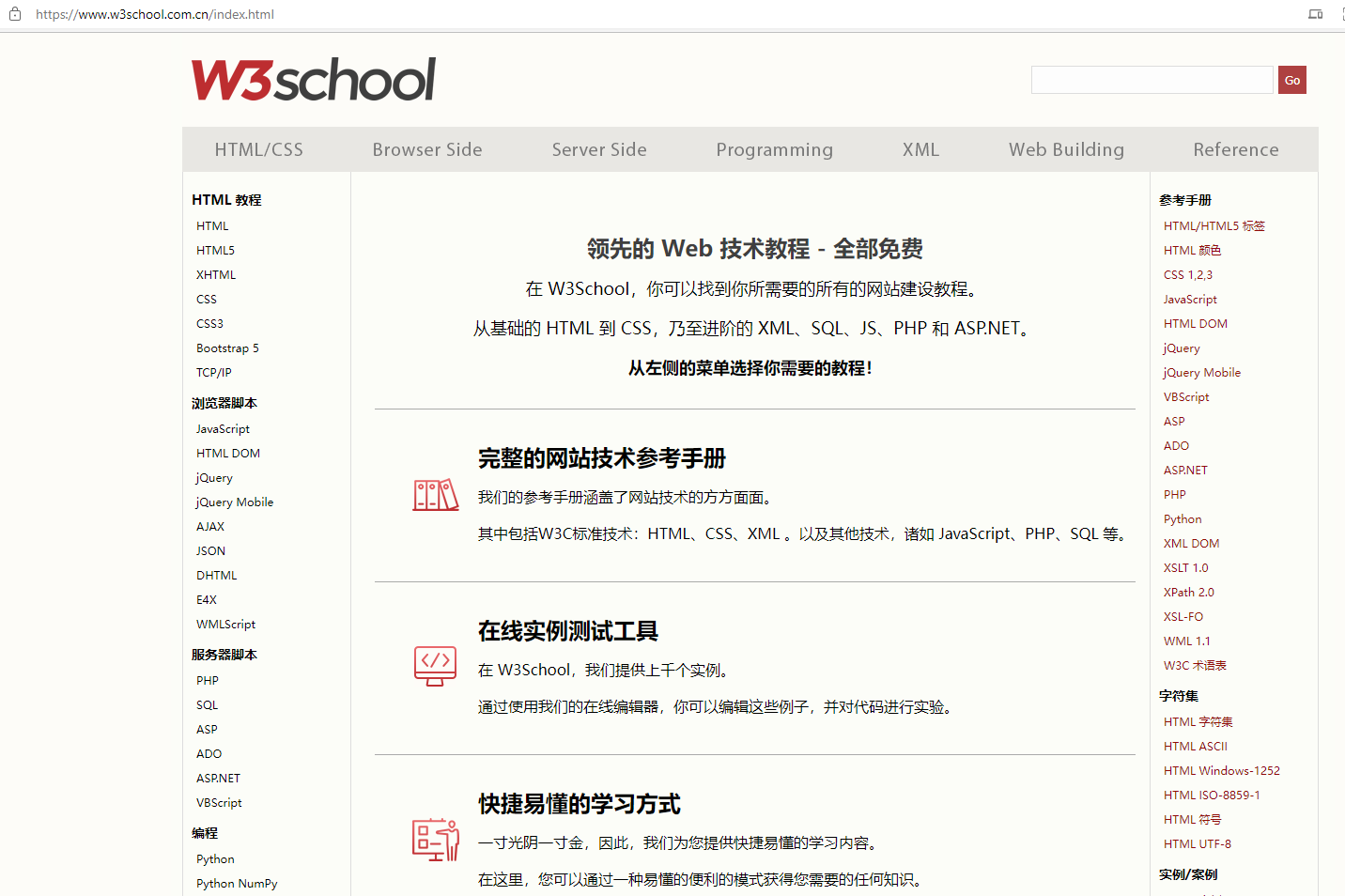The width and height of the screenshot is (1345, 896).
Task: Open HTML DOM tutorial in left sidebar
Action: (228, 453)
